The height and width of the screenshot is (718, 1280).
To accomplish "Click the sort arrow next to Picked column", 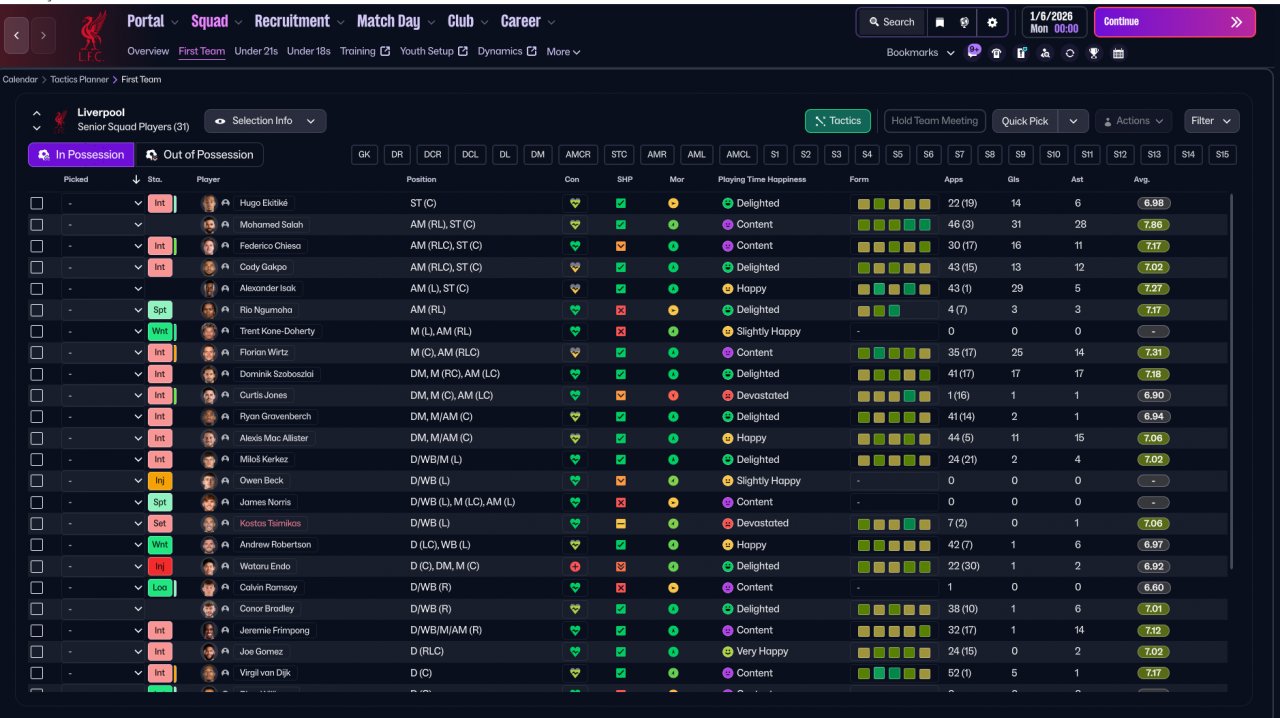I will pyautogui.click(x=136, y=180).
